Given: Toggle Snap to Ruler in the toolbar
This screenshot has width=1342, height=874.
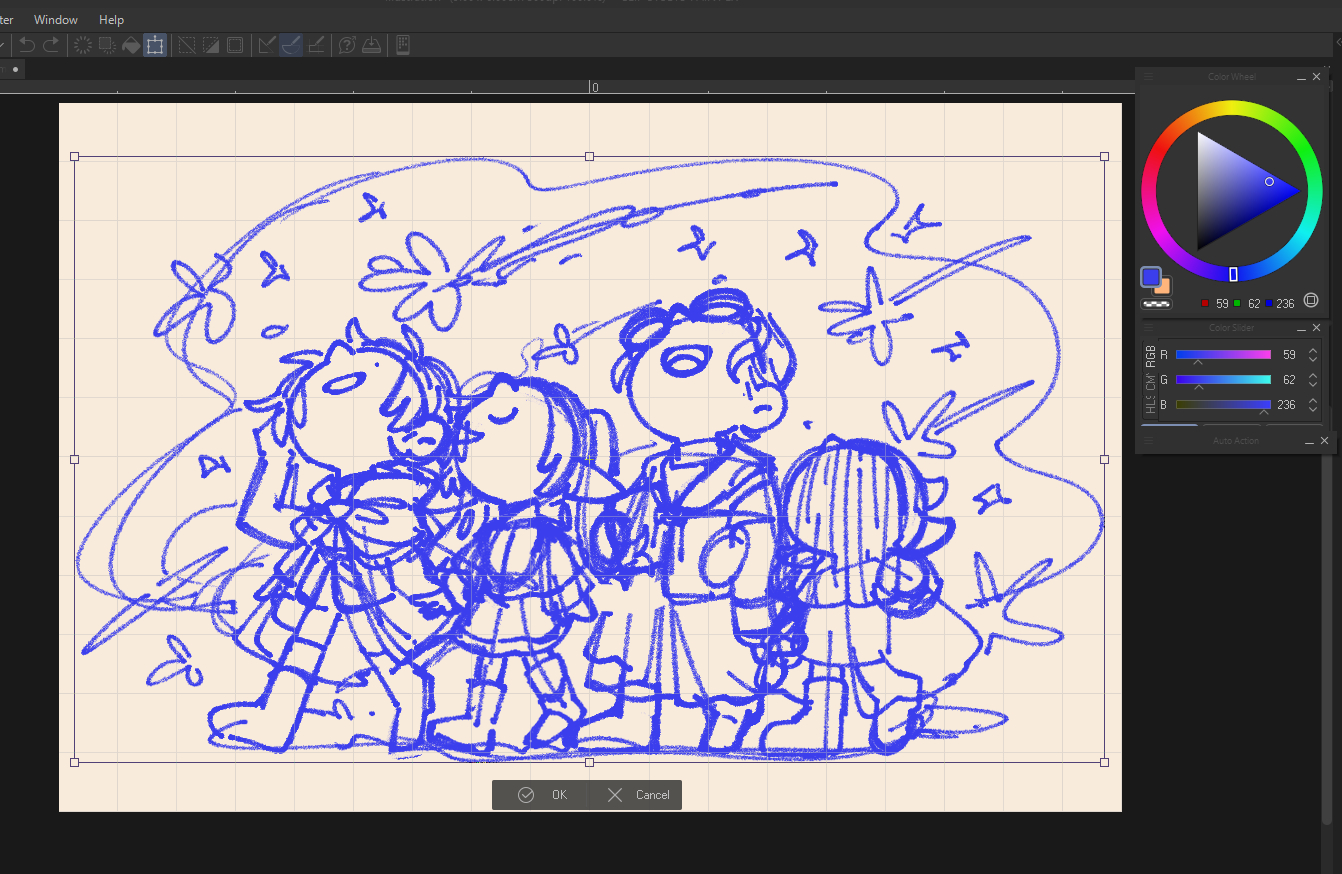Looking at the screenshot, I should click(266, 45).
